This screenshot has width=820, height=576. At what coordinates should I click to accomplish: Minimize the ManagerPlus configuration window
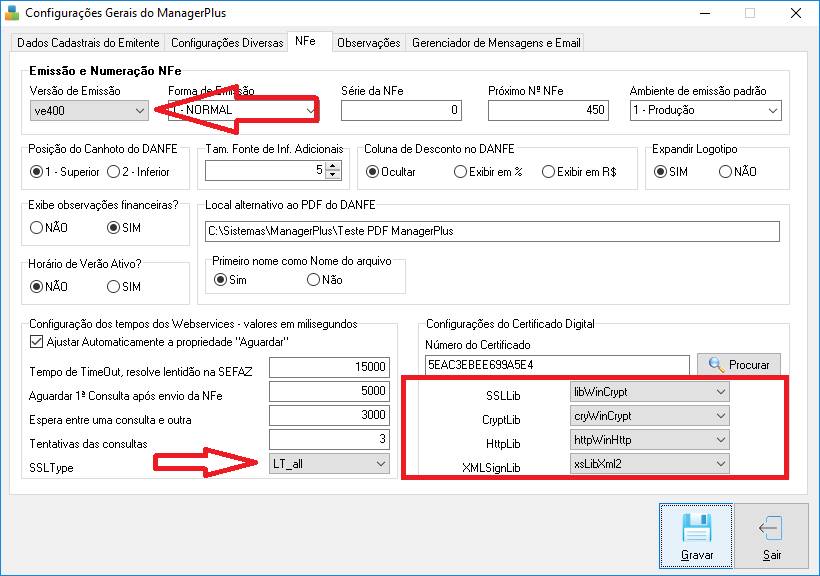tap(705, 13)
